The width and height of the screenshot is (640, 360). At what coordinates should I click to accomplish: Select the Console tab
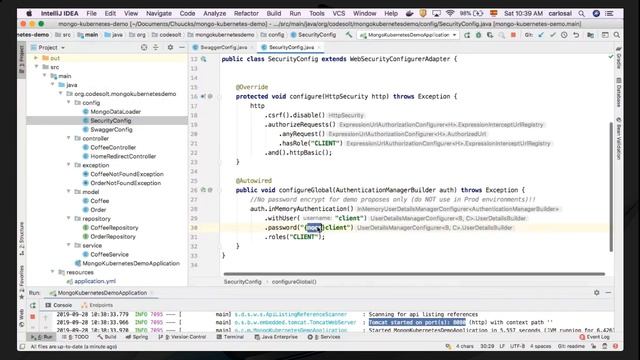(x=59, y=305)
